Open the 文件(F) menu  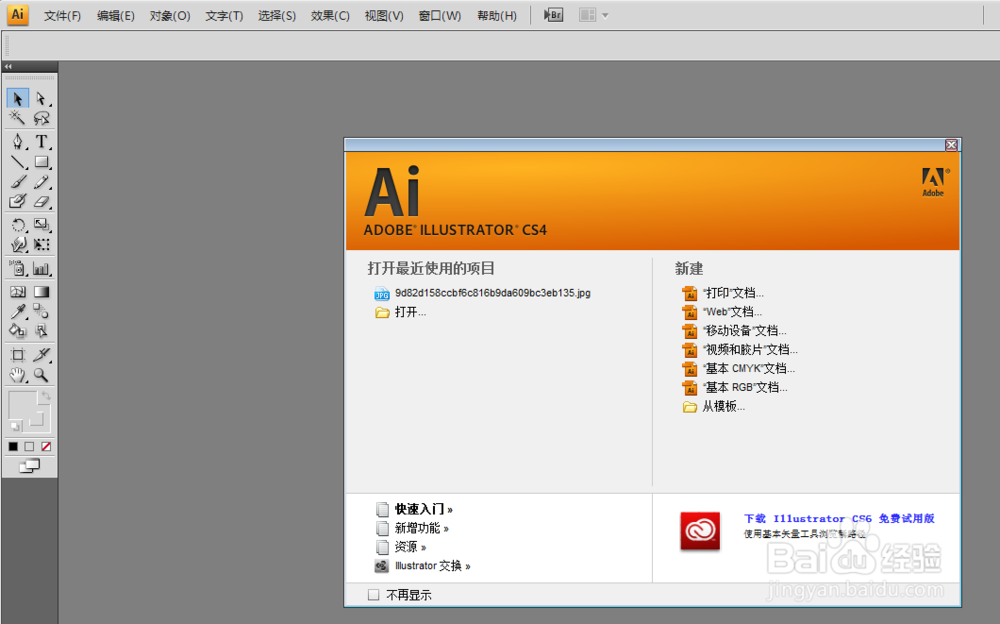tap(62, 15)
